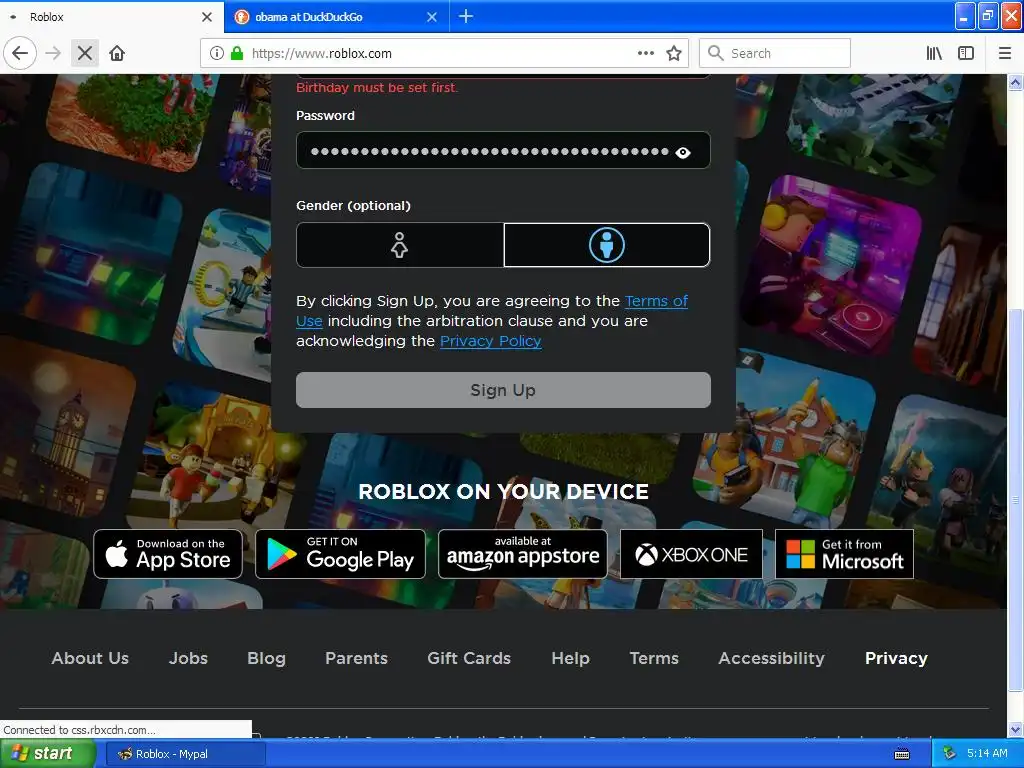Select the Roblox - Mypal taskbar item
The height and width of the screenshot is (768, 1024).
click(185, 754)
